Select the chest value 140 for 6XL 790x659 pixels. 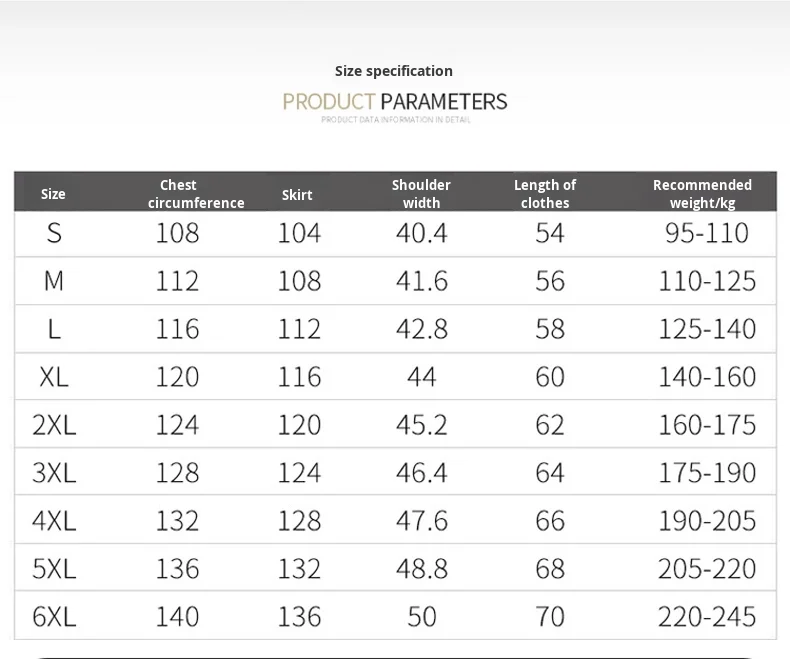tap(178, 616)
